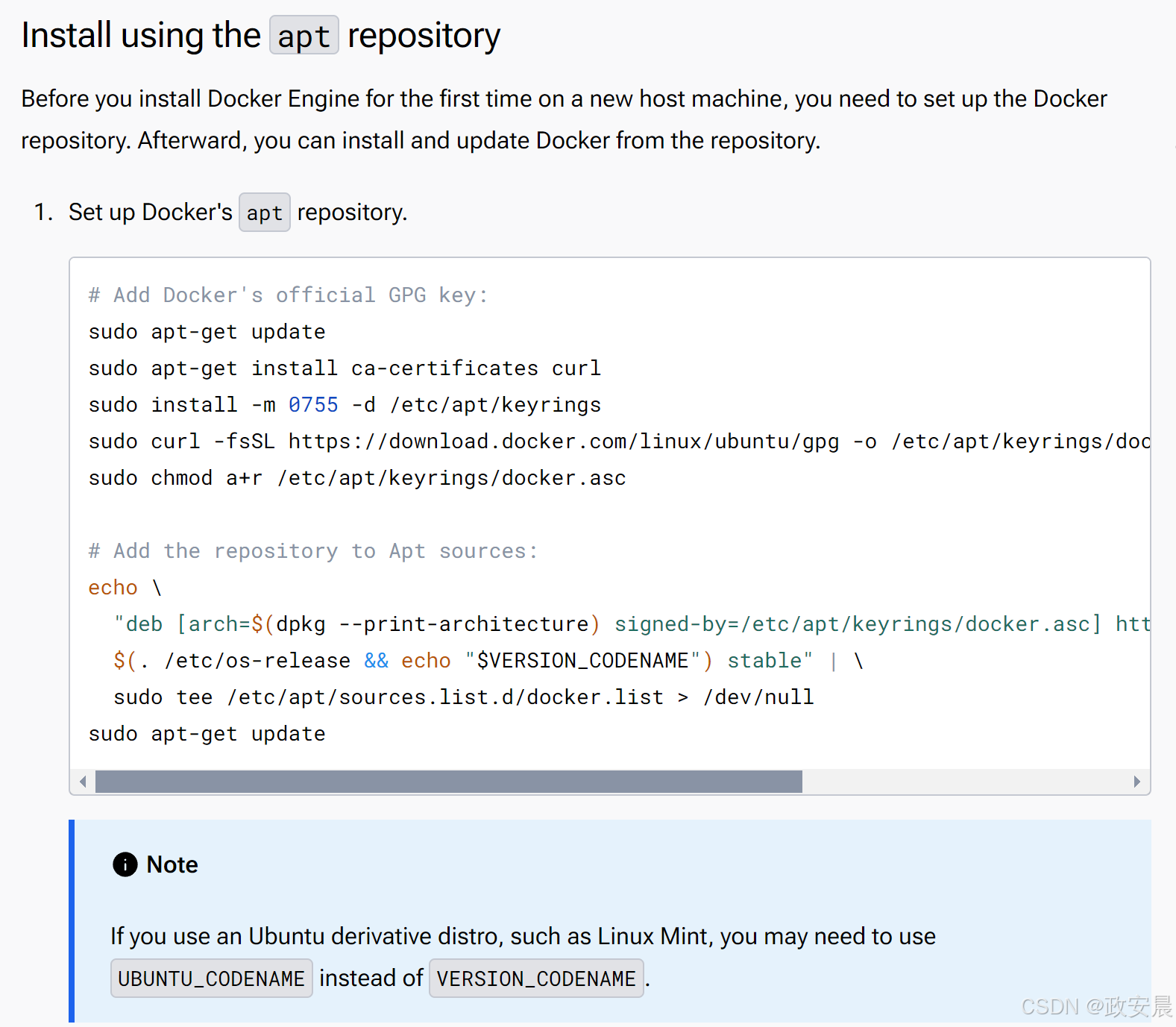Click the "sudo chmod a+r" line
This screenshot has width=1176, height=1027.
point(357,478)
